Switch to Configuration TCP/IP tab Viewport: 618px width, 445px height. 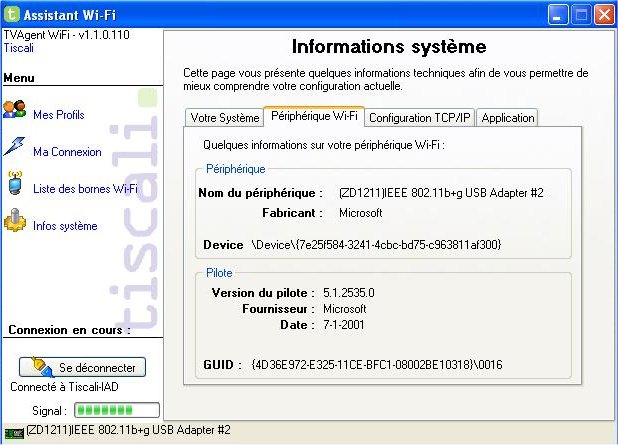(420, 117)
